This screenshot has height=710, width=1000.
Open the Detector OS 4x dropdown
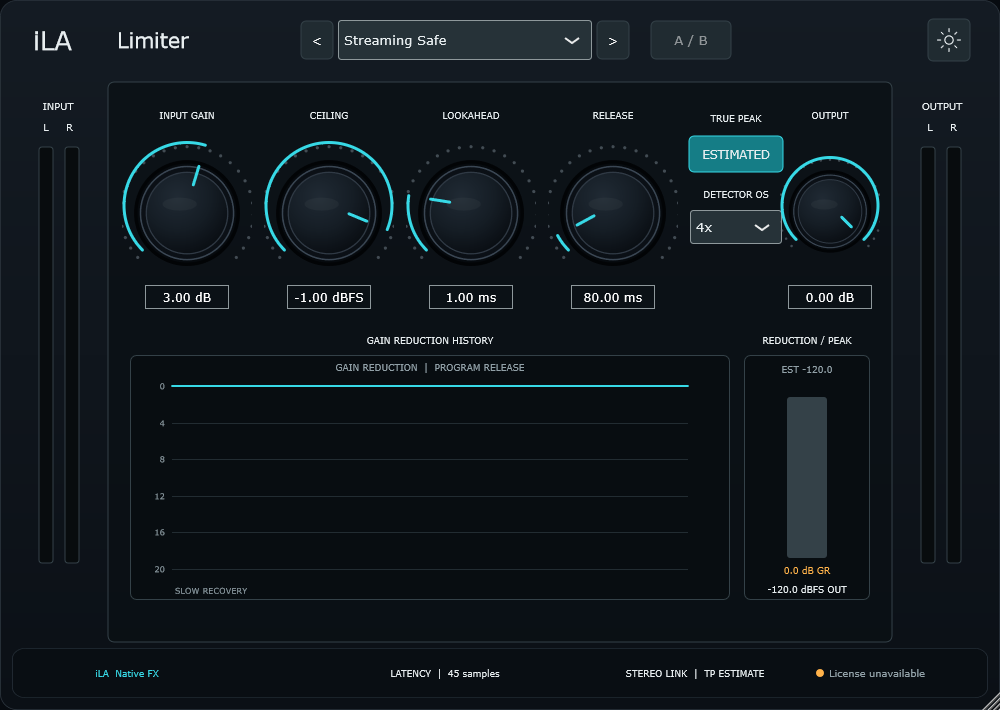coord(735,227)
